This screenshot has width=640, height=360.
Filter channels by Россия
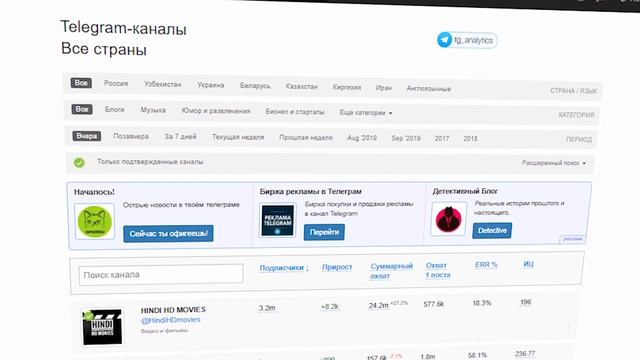[116, 83]
